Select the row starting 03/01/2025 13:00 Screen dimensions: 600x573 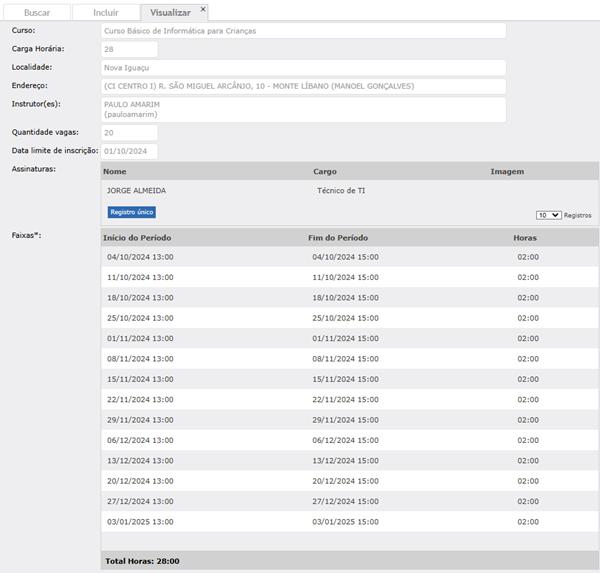coord(140,521)
